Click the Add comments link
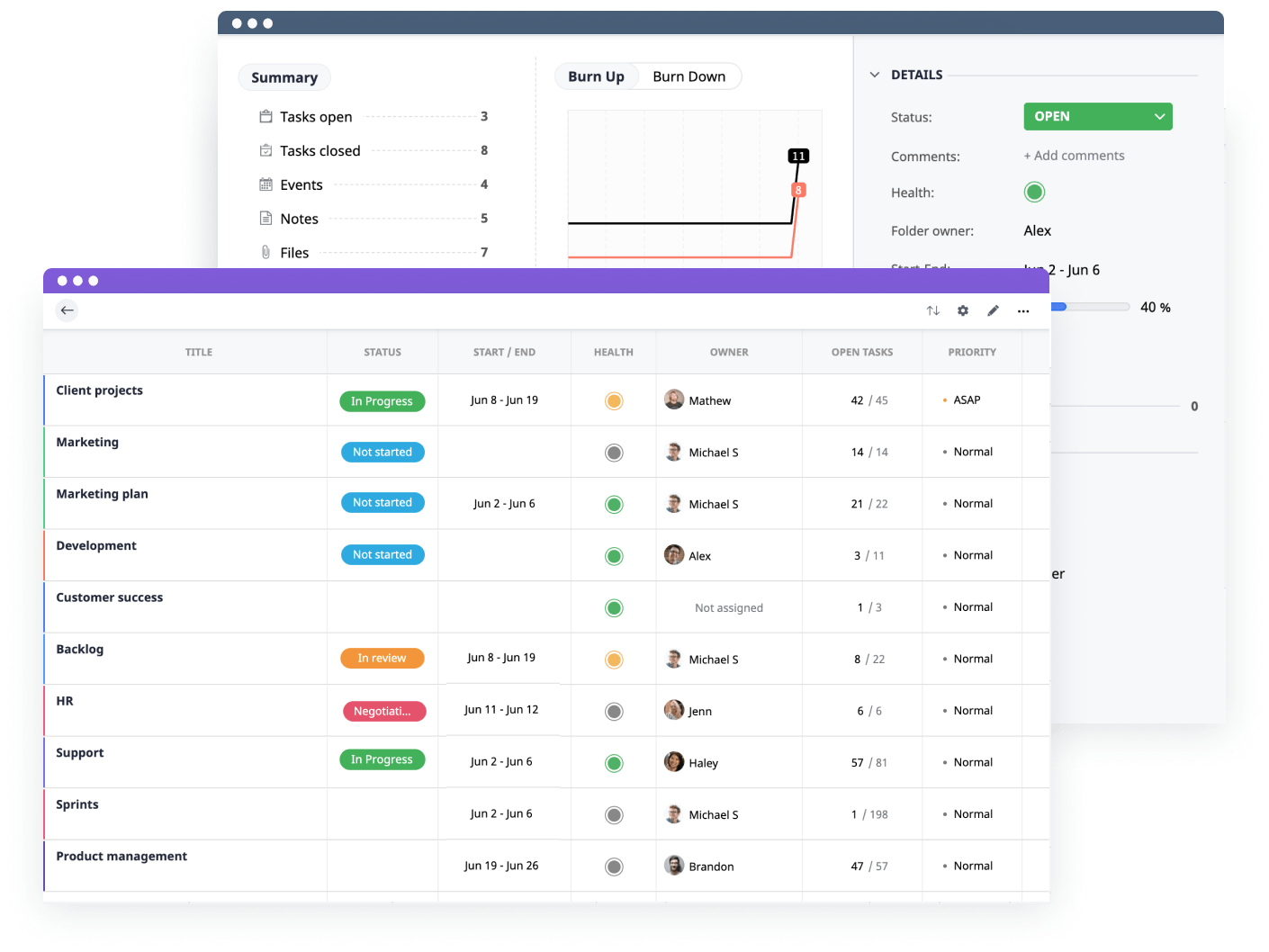 tap(1074, 155)
